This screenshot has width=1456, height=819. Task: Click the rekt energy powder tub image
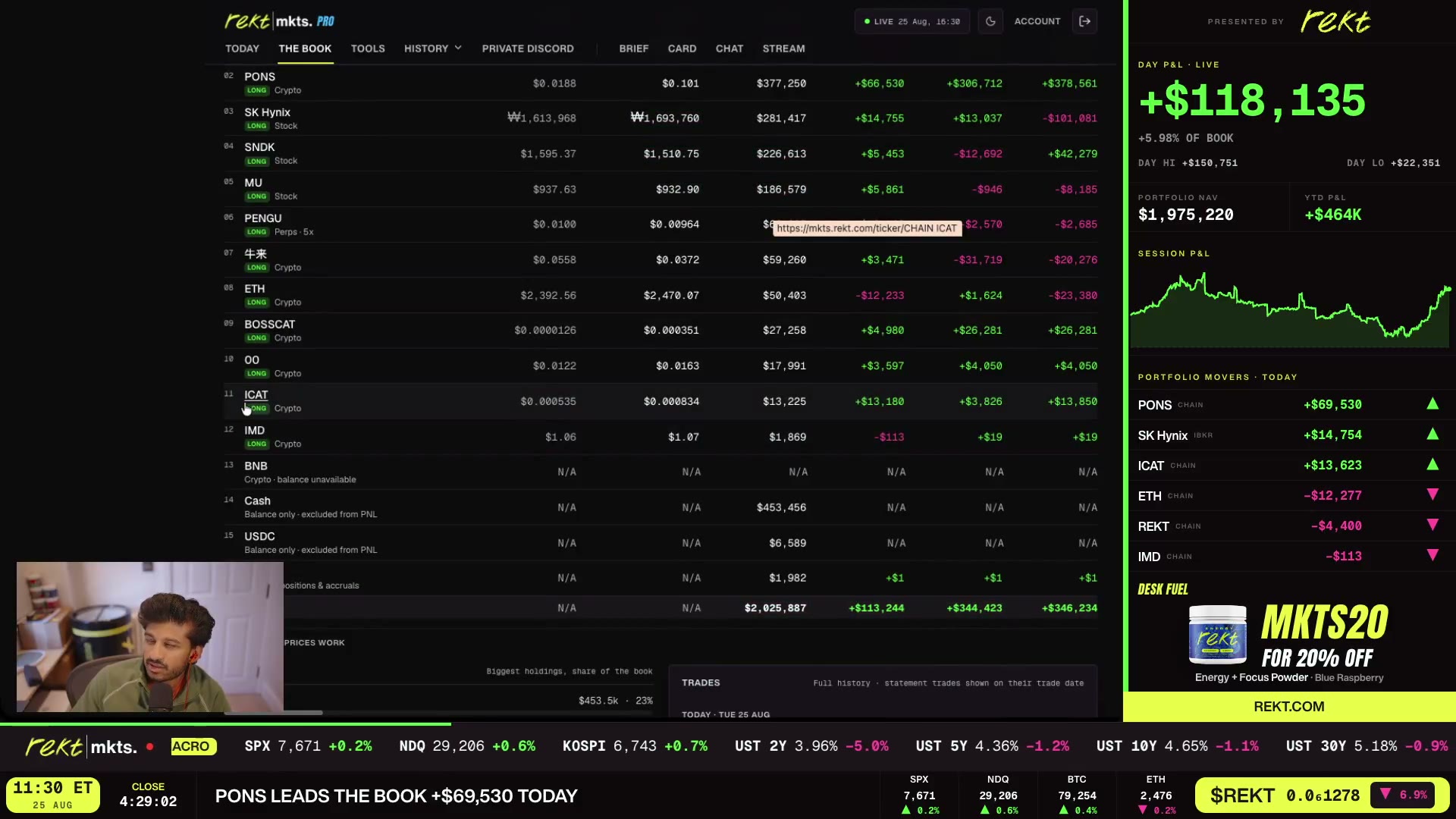point(1217,635)
